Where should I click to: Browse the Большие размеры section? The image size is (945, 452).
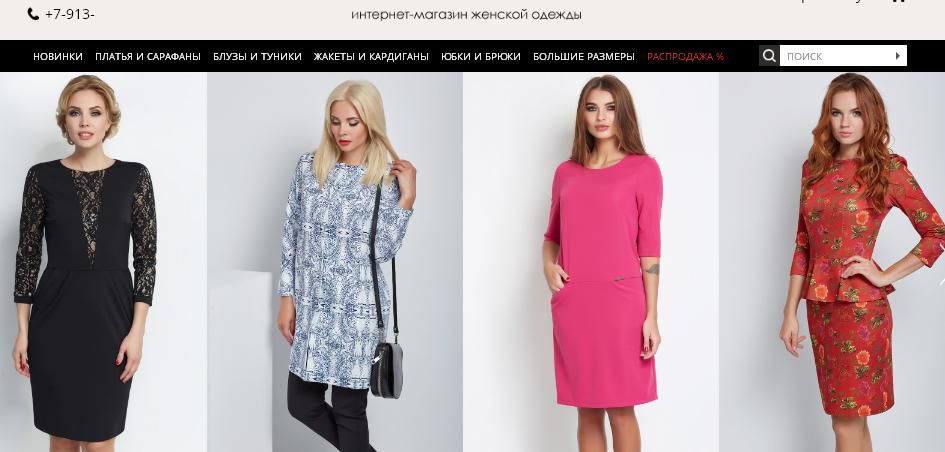click(x=584, y=57)
